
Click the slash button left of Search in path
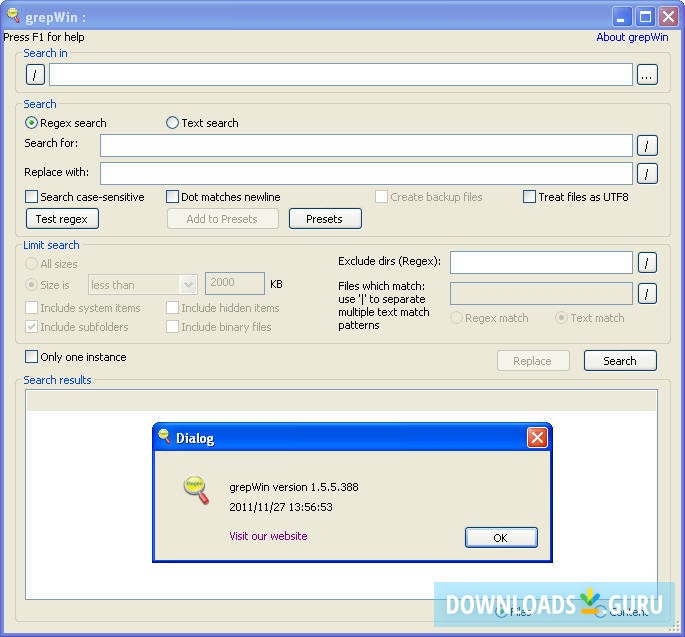coord(35,74)
